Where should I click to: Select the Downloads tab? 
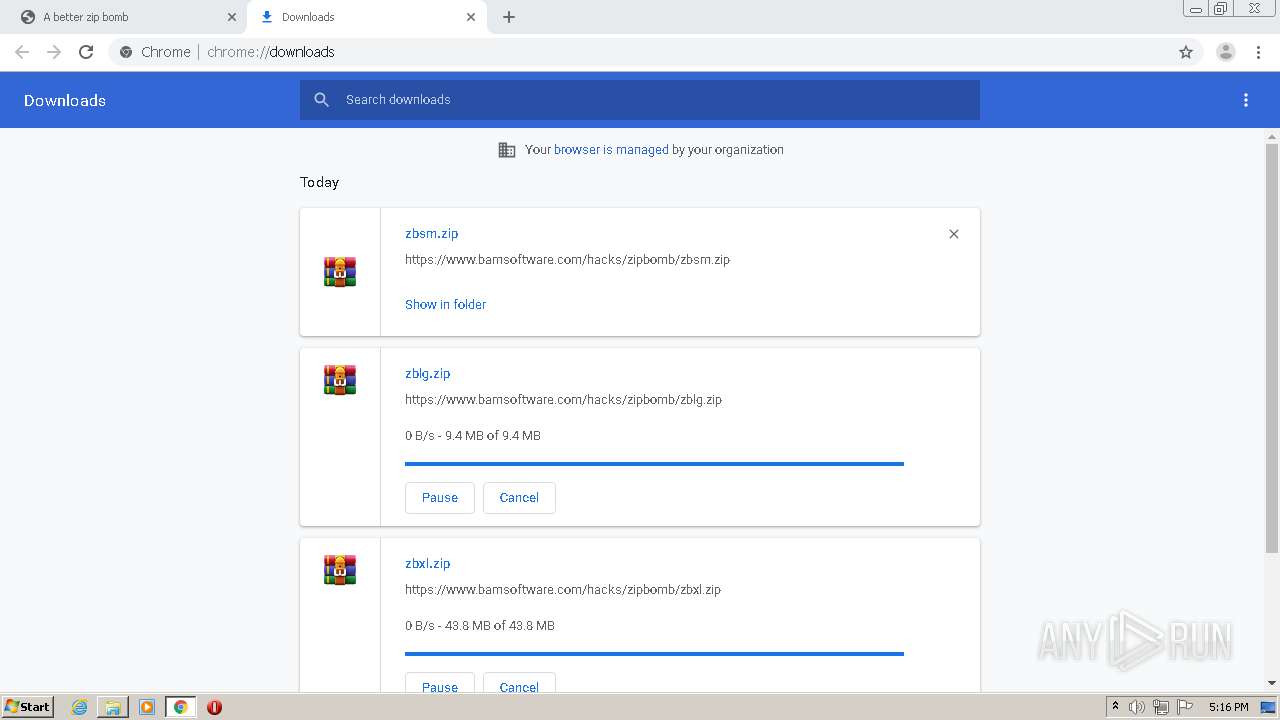(x=367, y=17)
